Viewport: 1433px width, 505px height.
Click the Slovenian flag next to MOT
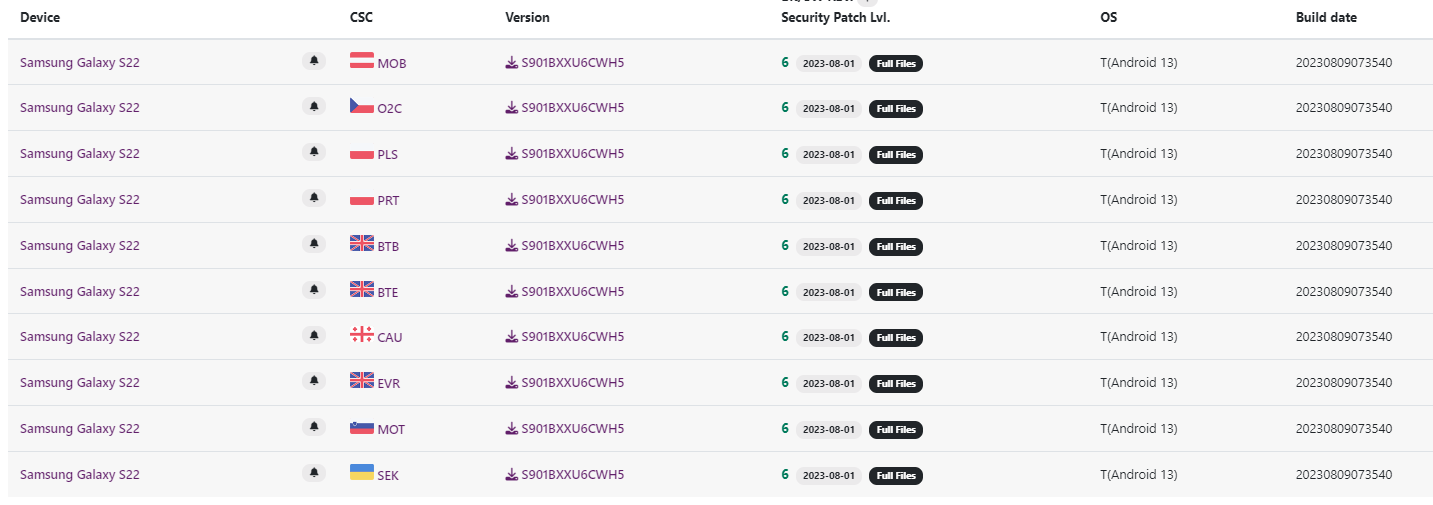tap(361, 428)
